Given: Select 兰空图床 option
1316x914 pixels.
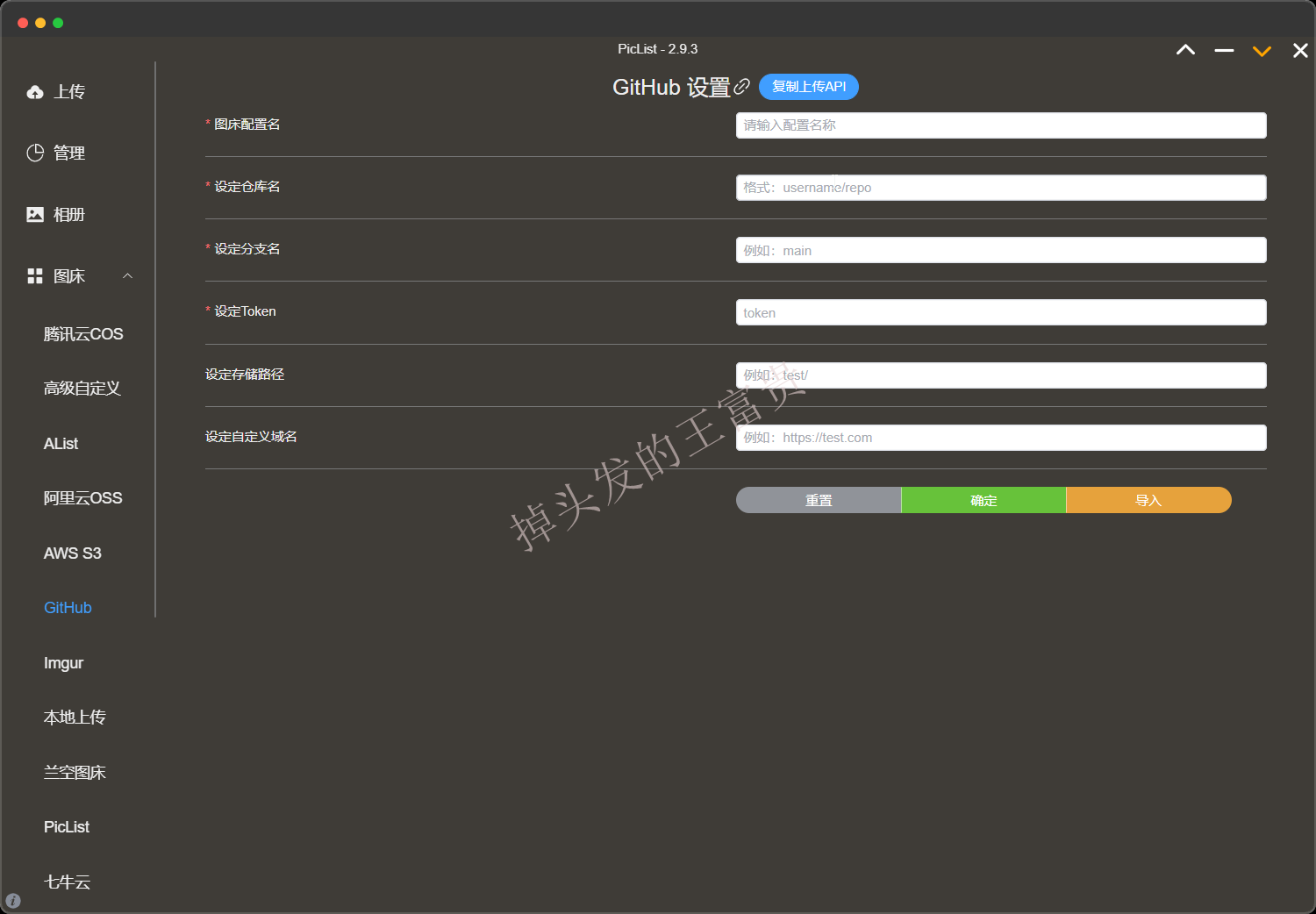Looking at the screenshot, I should tap(75, 773).
